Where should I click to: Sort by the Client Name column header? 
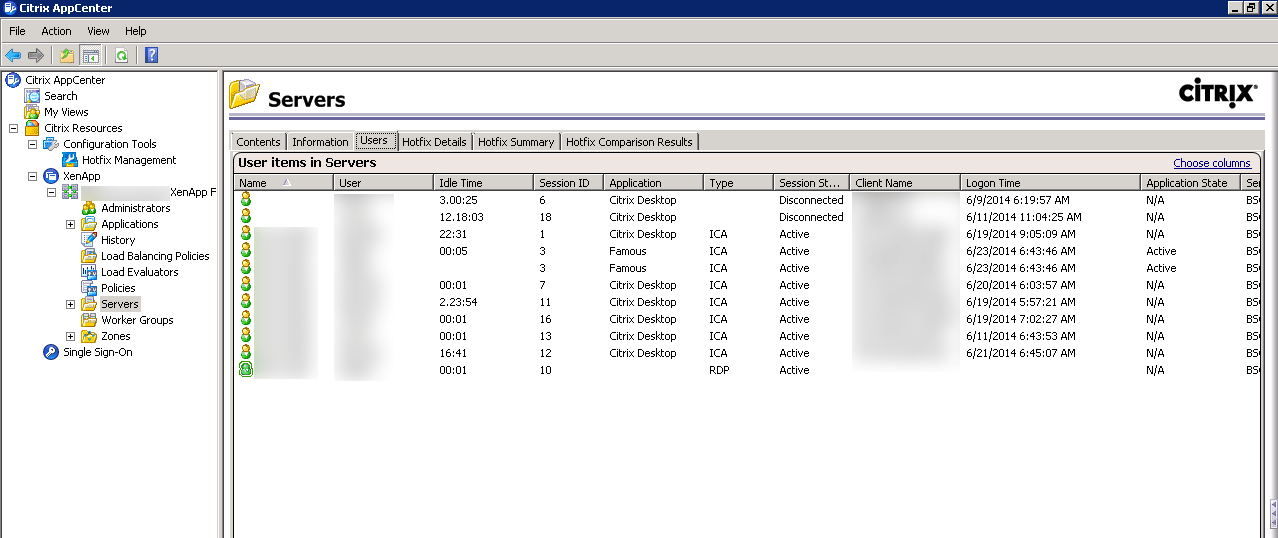(x=904, y=183)
